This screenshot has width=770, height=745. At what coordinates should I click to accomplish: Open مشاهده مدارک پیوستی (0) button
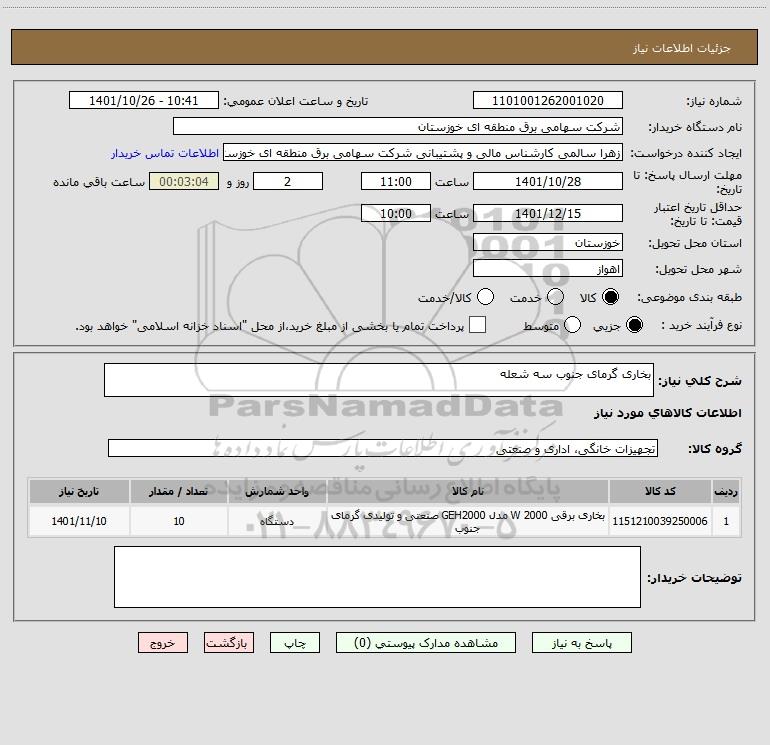426,643
